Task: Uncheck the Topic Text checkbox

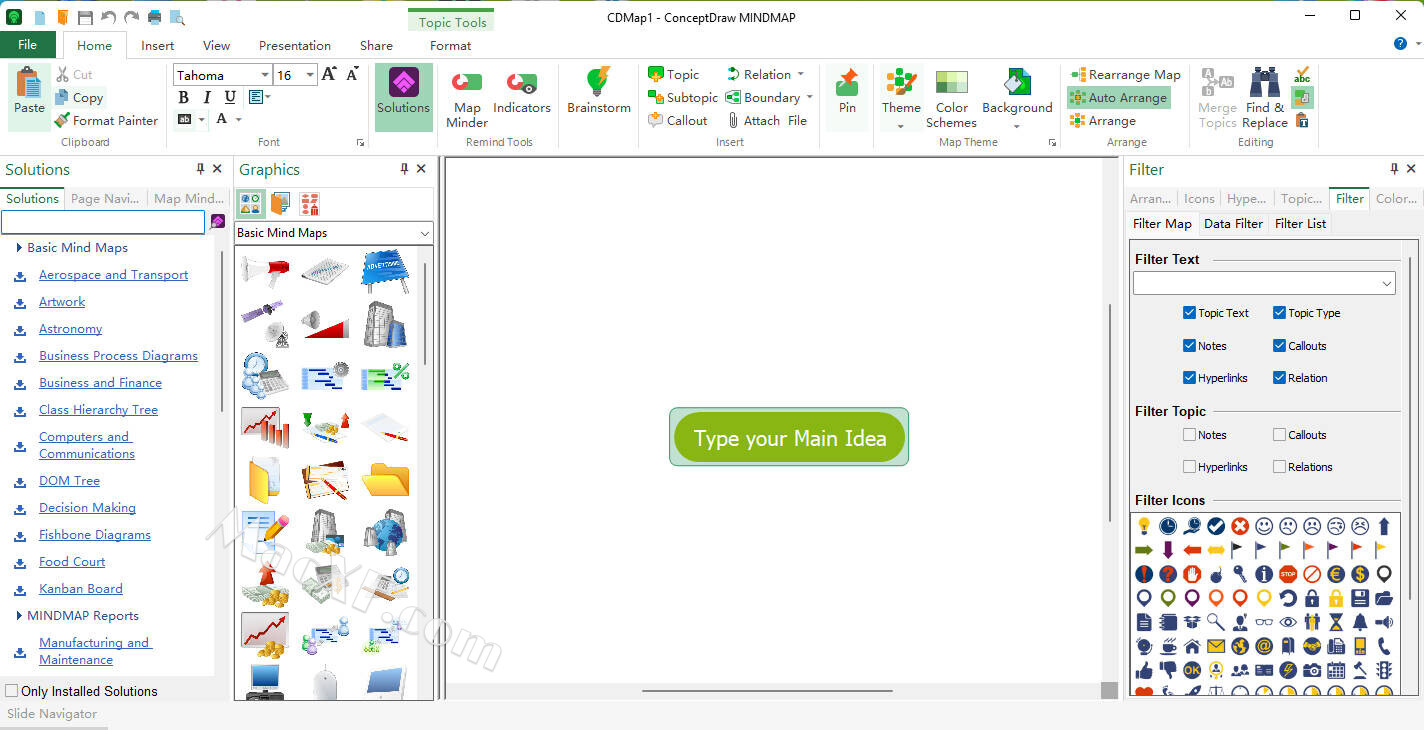Action: click(1189, 313)
